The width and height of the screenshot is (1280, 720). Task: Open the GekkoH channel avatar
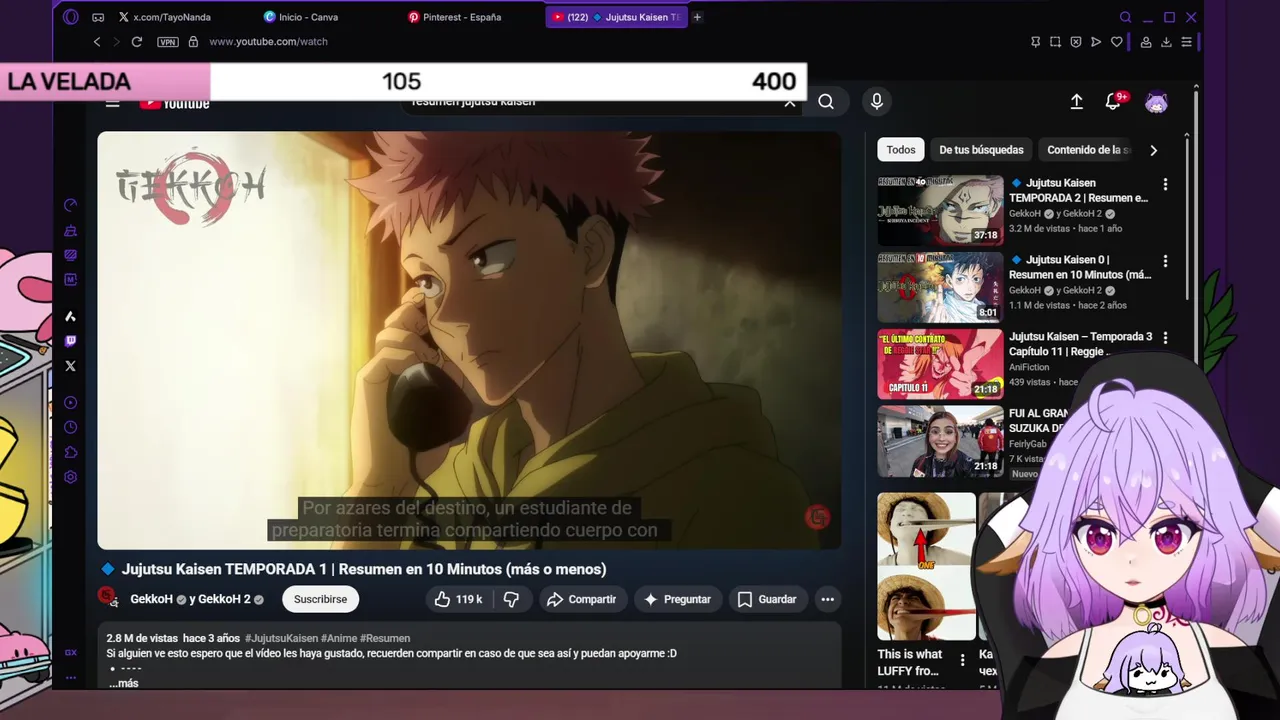click(108, 598)
